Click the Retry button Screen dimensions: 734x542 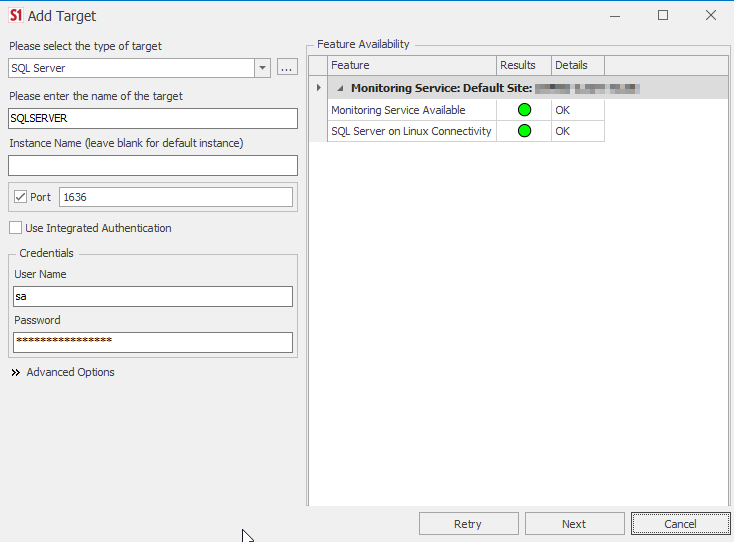[469, 524]
